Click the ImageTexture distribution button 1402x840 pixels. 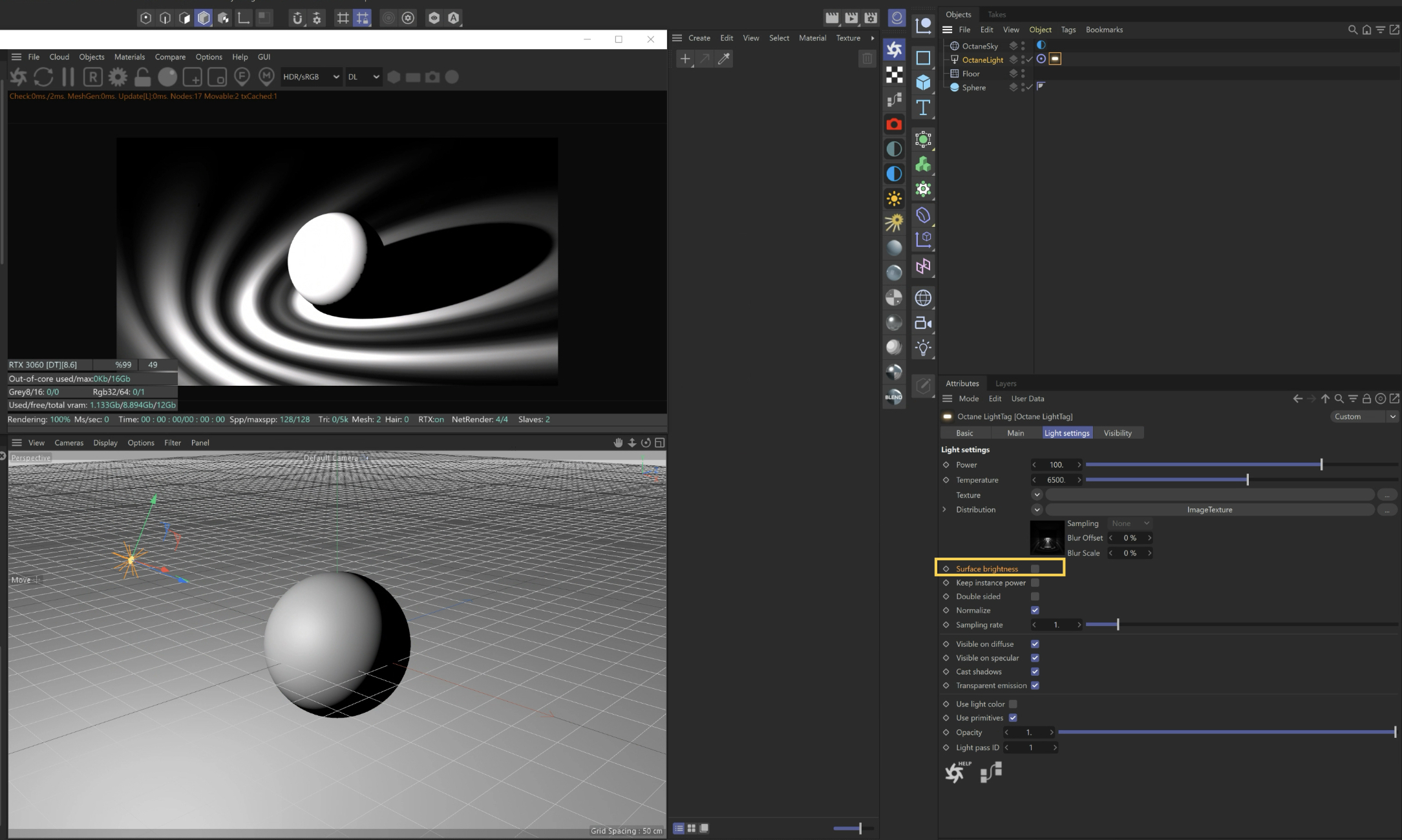tap(1209, 510)
